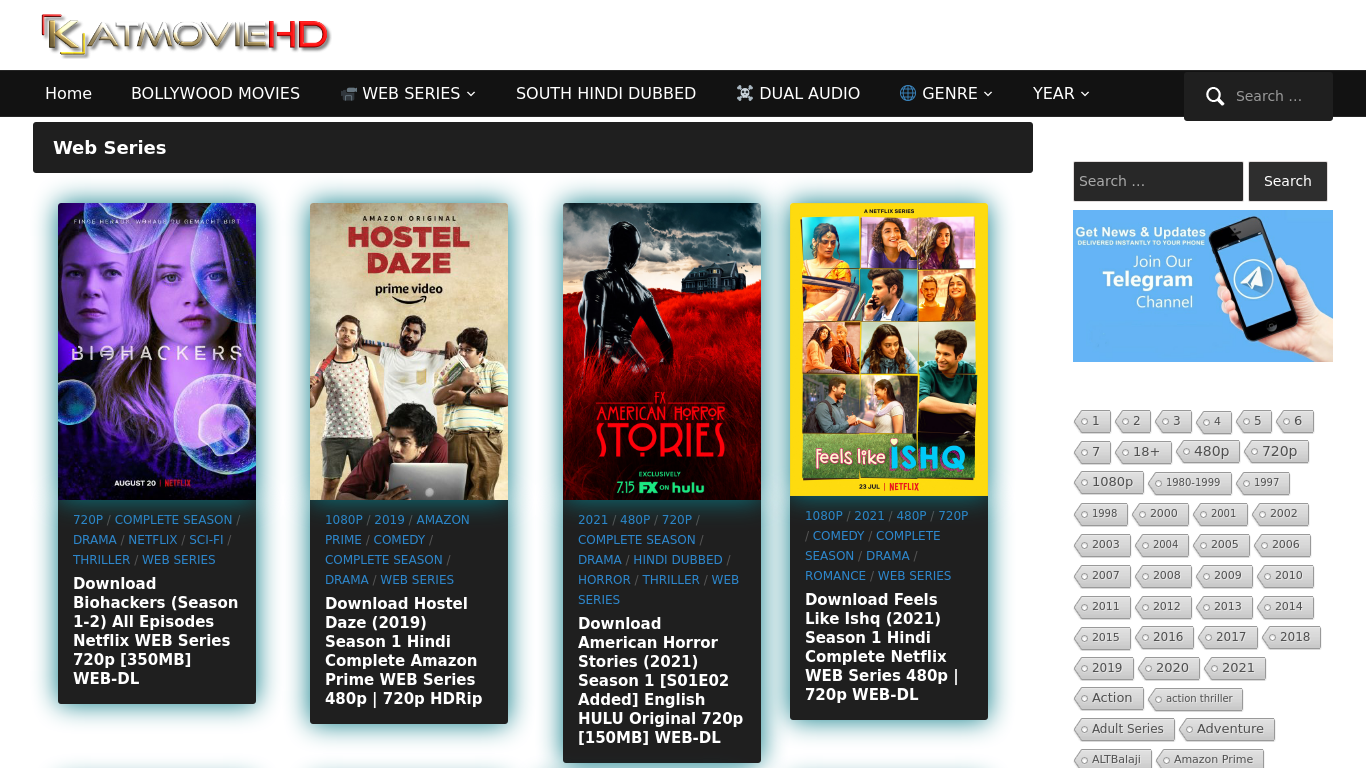Select the ALTBalaji tag
Image resolution: width=1366 pixels, height=768 pixels.
click(1113, 760)
